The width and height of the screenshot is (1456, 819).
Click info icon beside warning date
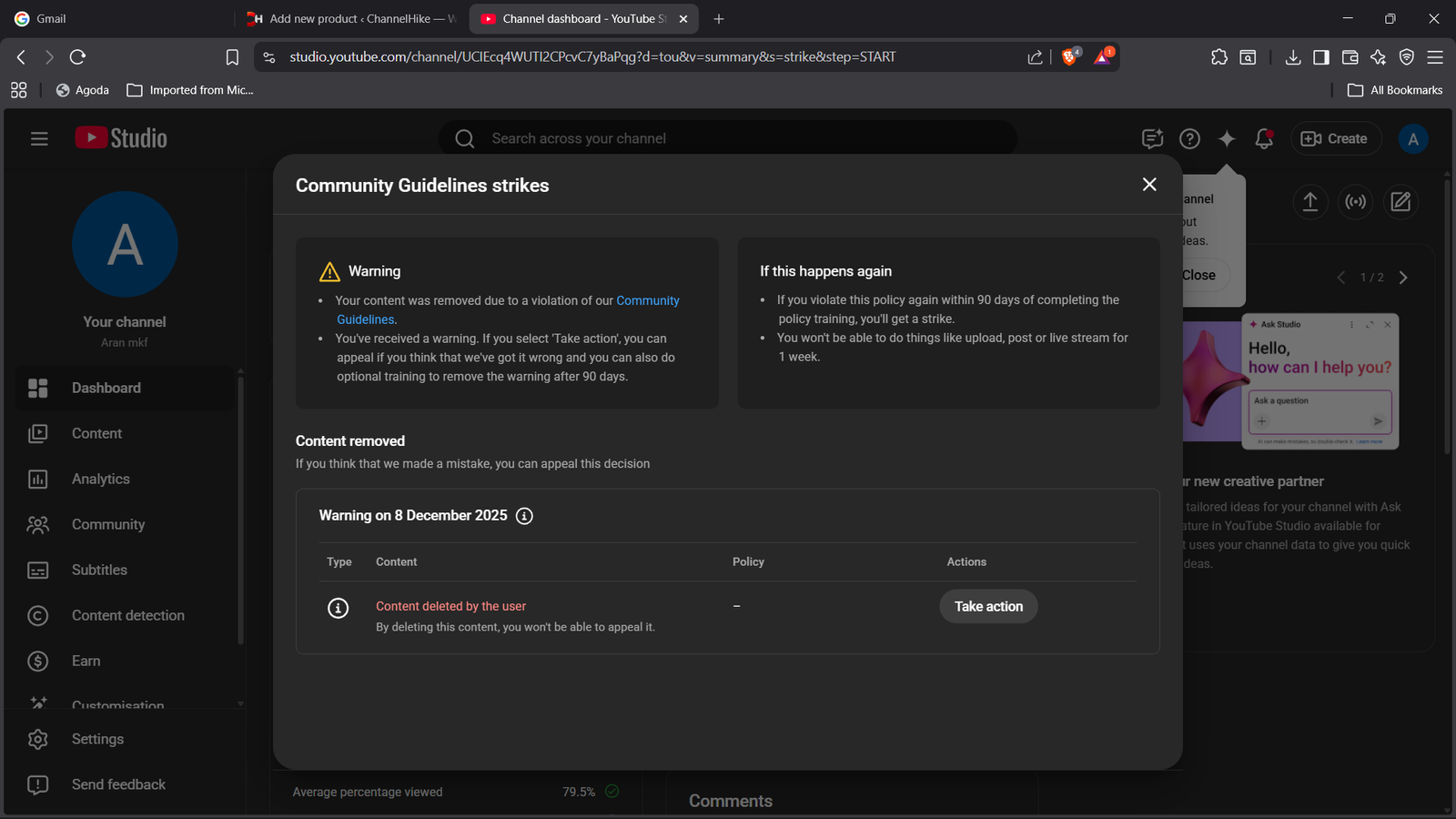[524, 516]
